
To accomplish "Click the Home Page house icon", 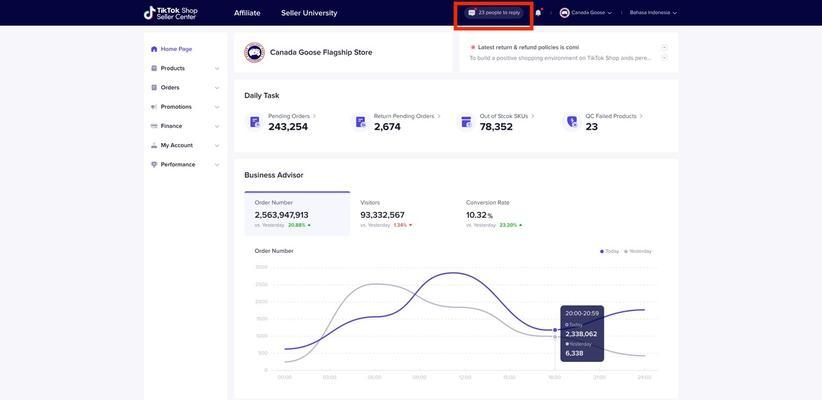I will coord(154,49).
